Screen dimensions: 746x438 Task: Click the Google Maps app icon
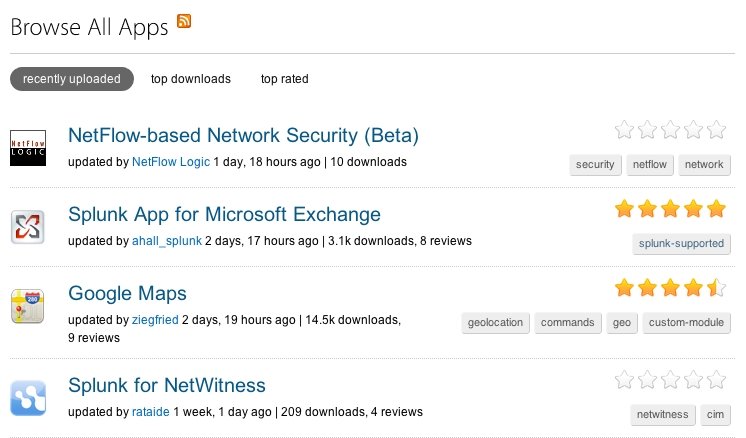[28, 306]
